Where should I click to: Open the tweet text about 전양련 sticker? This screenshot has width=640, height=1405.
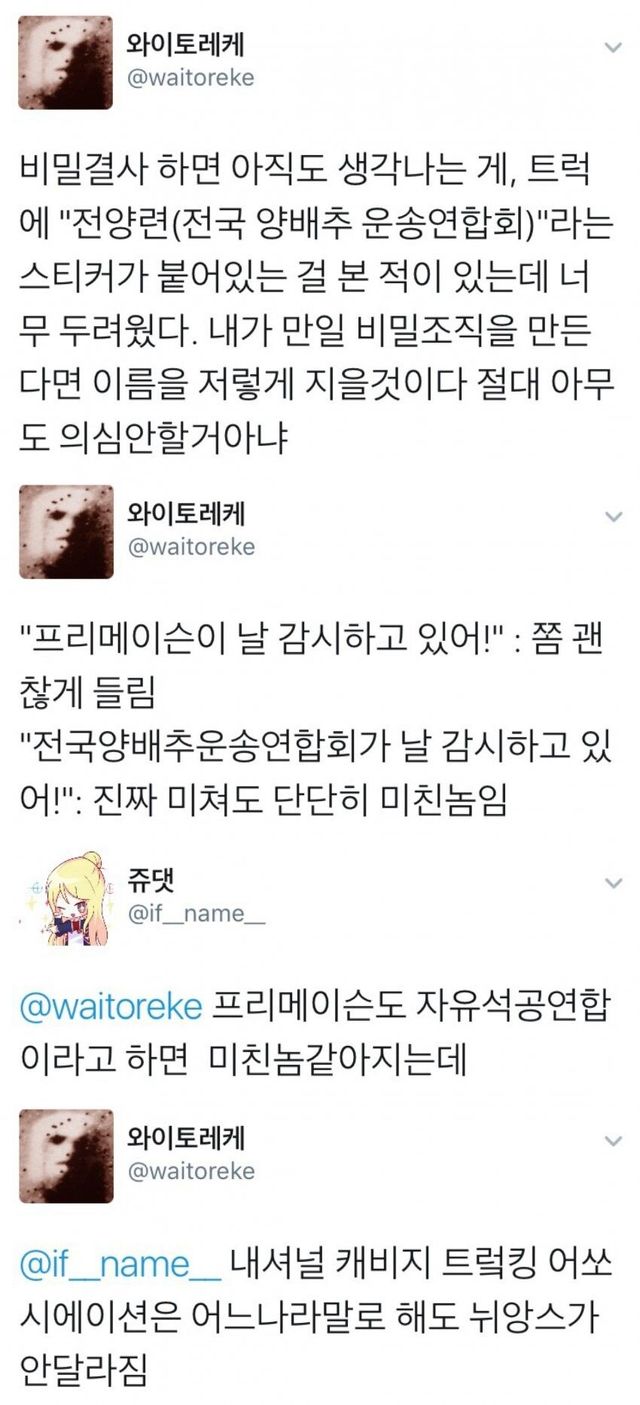click(x=309, y=301)
